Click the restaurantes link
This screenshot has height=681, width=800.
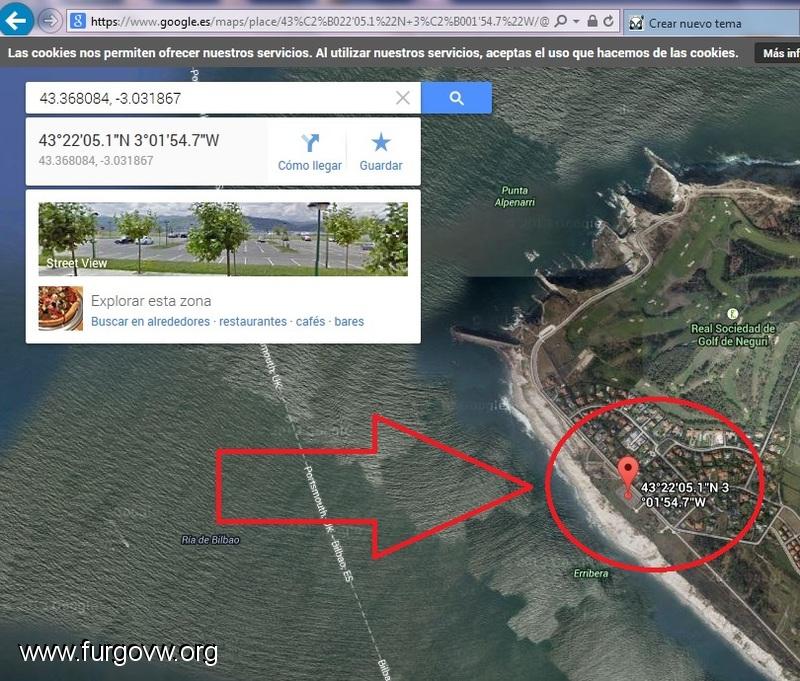coord(253,321)
